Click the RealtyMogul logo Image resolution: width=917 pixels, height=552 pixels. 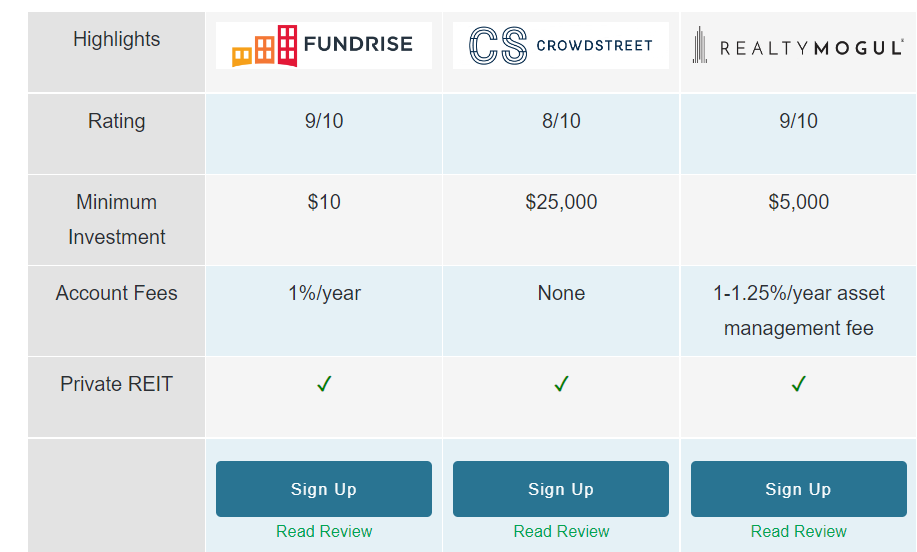point(798,46)
